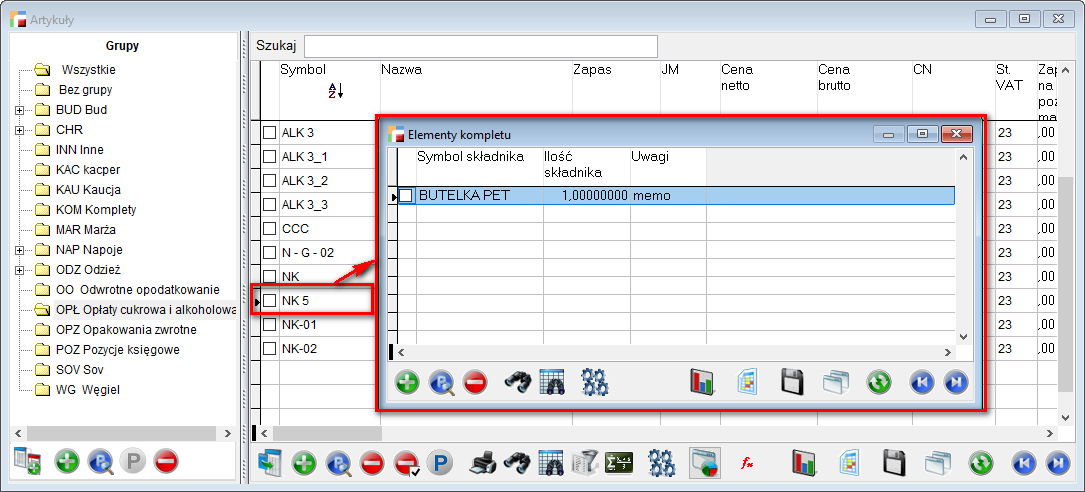
Task: Click into the Szukaj search field
Action: pos(480,46)
